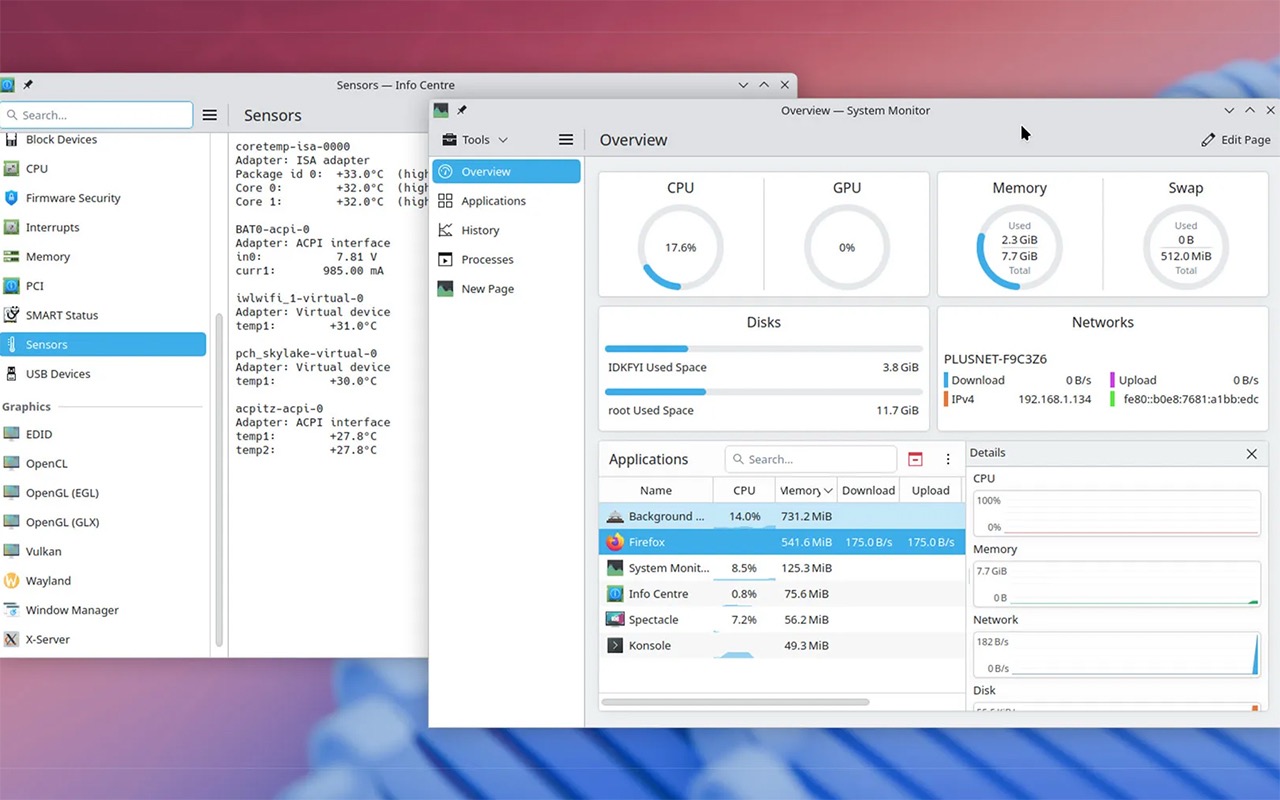Viewport: 1280px width, 800px height.
Task: Select Sensors entry in Info Centre sidebar
Action: point(103,345)
